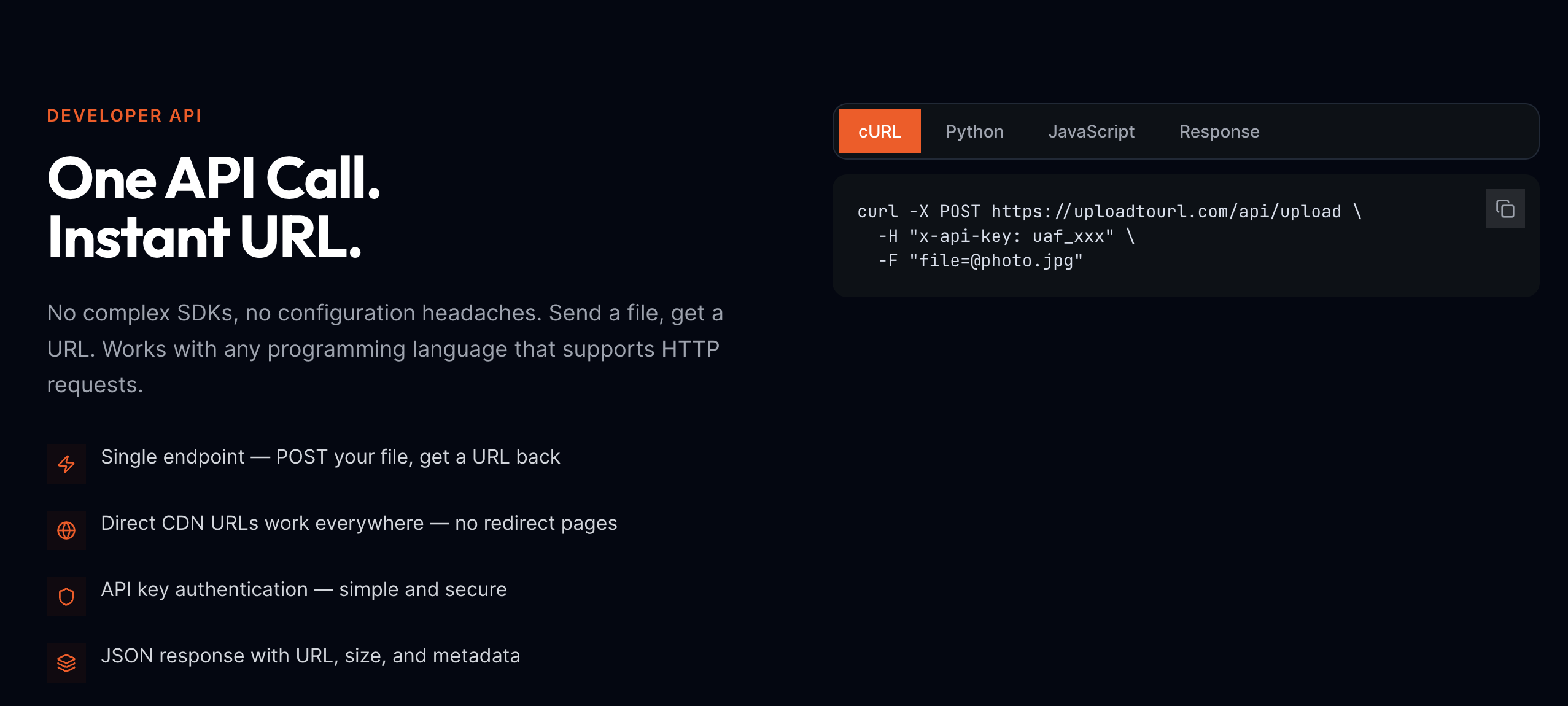Select the cURL tab
Screen dimensions: 1568x706
879,131
